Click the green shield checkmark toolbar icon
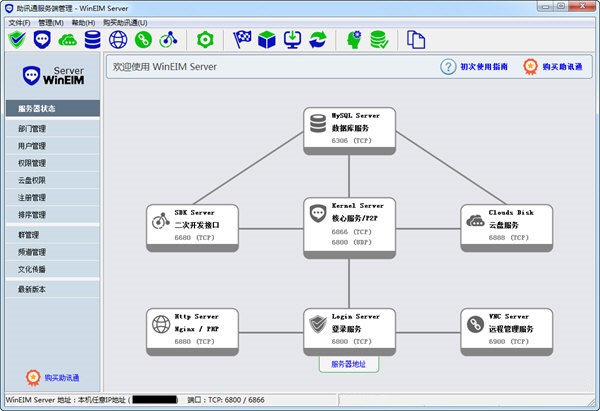 (17, 40)
